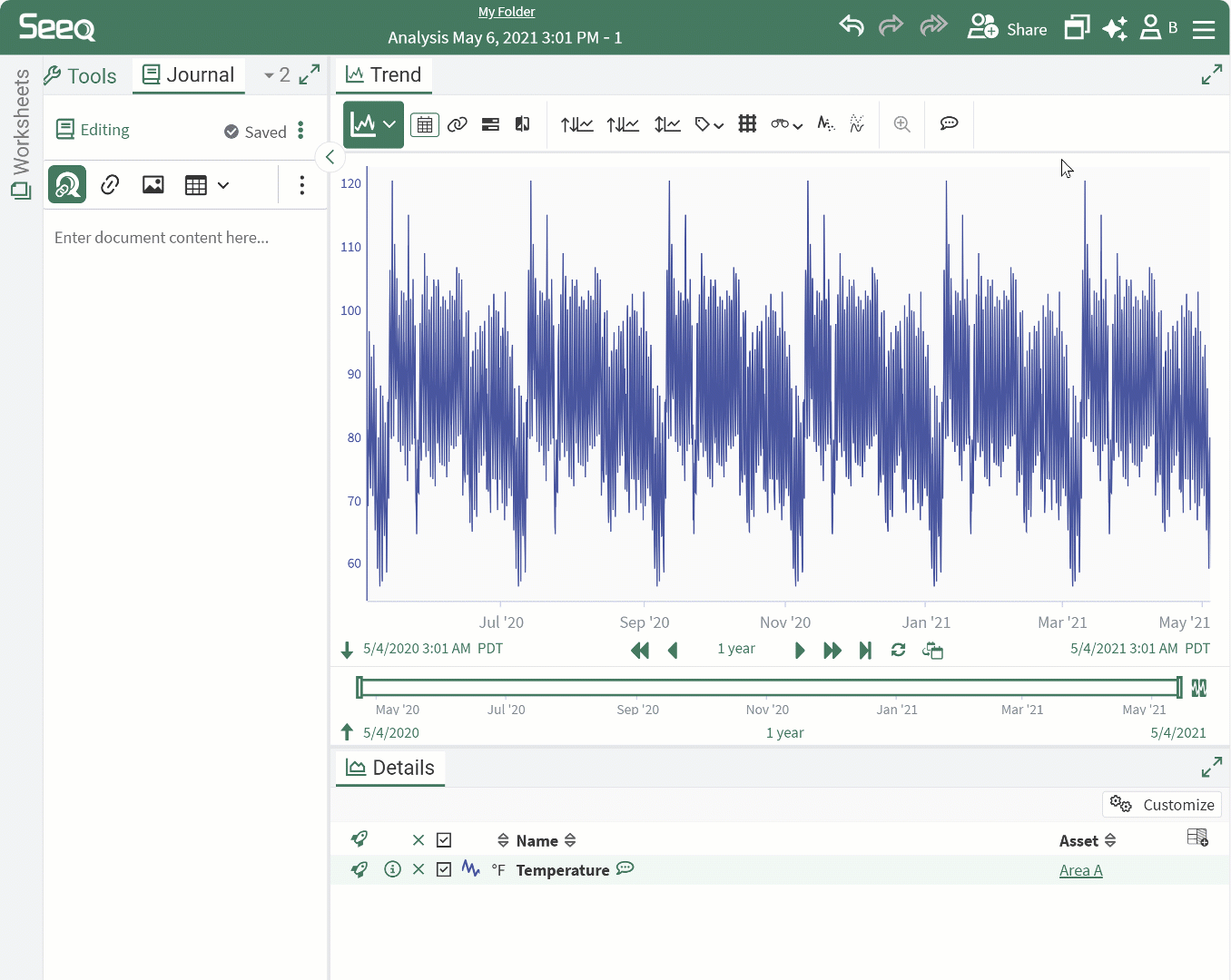Toggle the zoom-in magnifier on trend toolbar
Screen dimensions: 1231x980
coord(901,124)
